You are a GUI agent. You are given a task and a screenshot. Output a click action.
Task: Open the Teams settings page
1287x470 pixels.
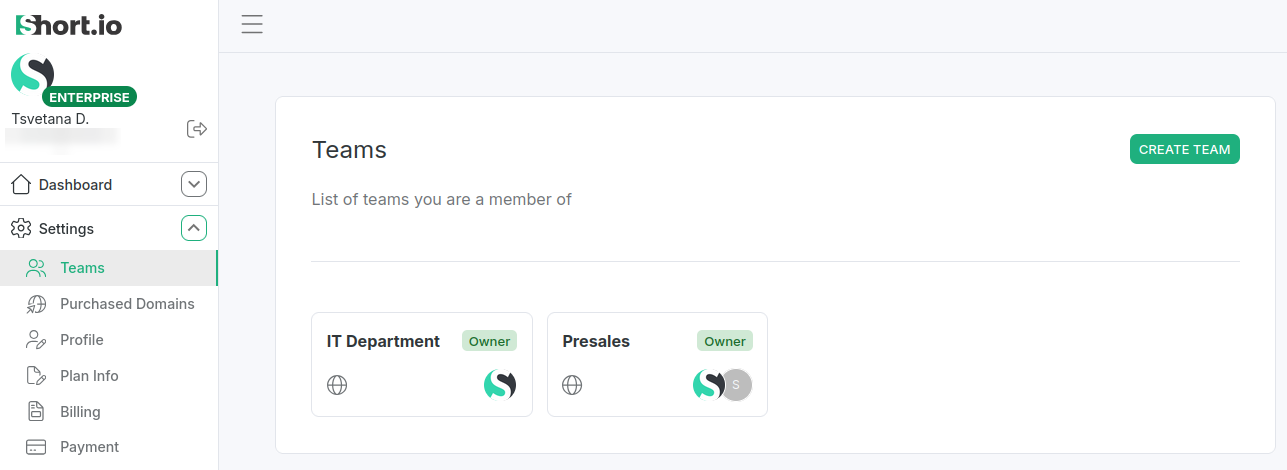82,268
